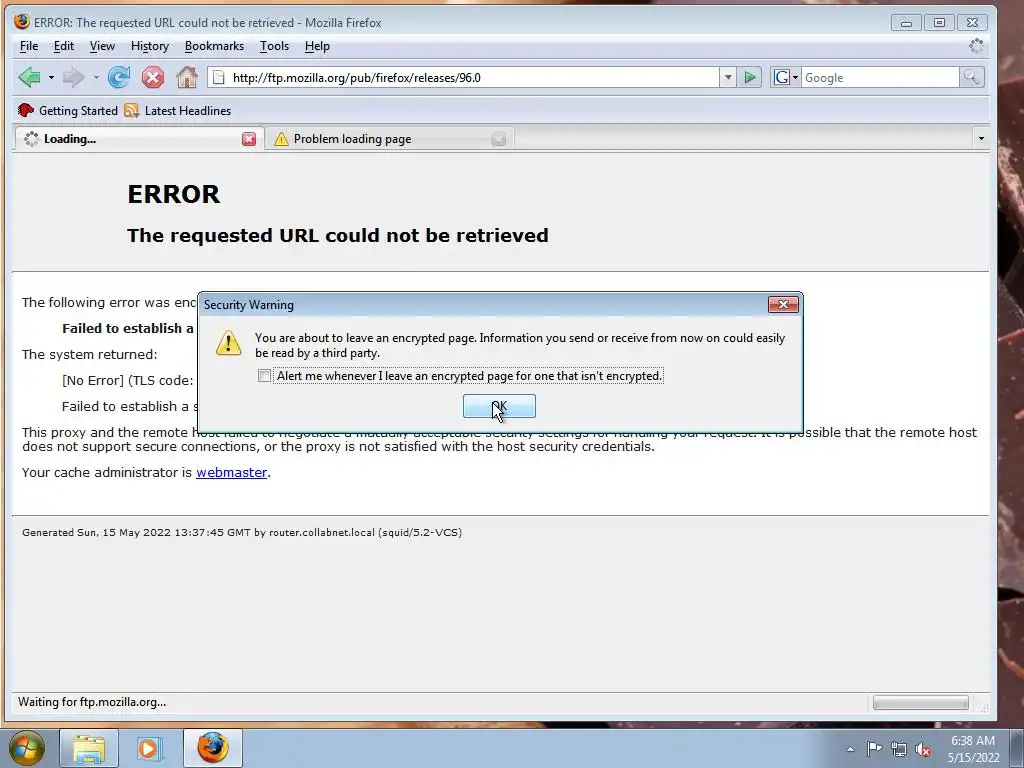The width and height of the screenshot is (1024, 768).
Task: Open the Edit menu
Action: [x=63, y=46]
